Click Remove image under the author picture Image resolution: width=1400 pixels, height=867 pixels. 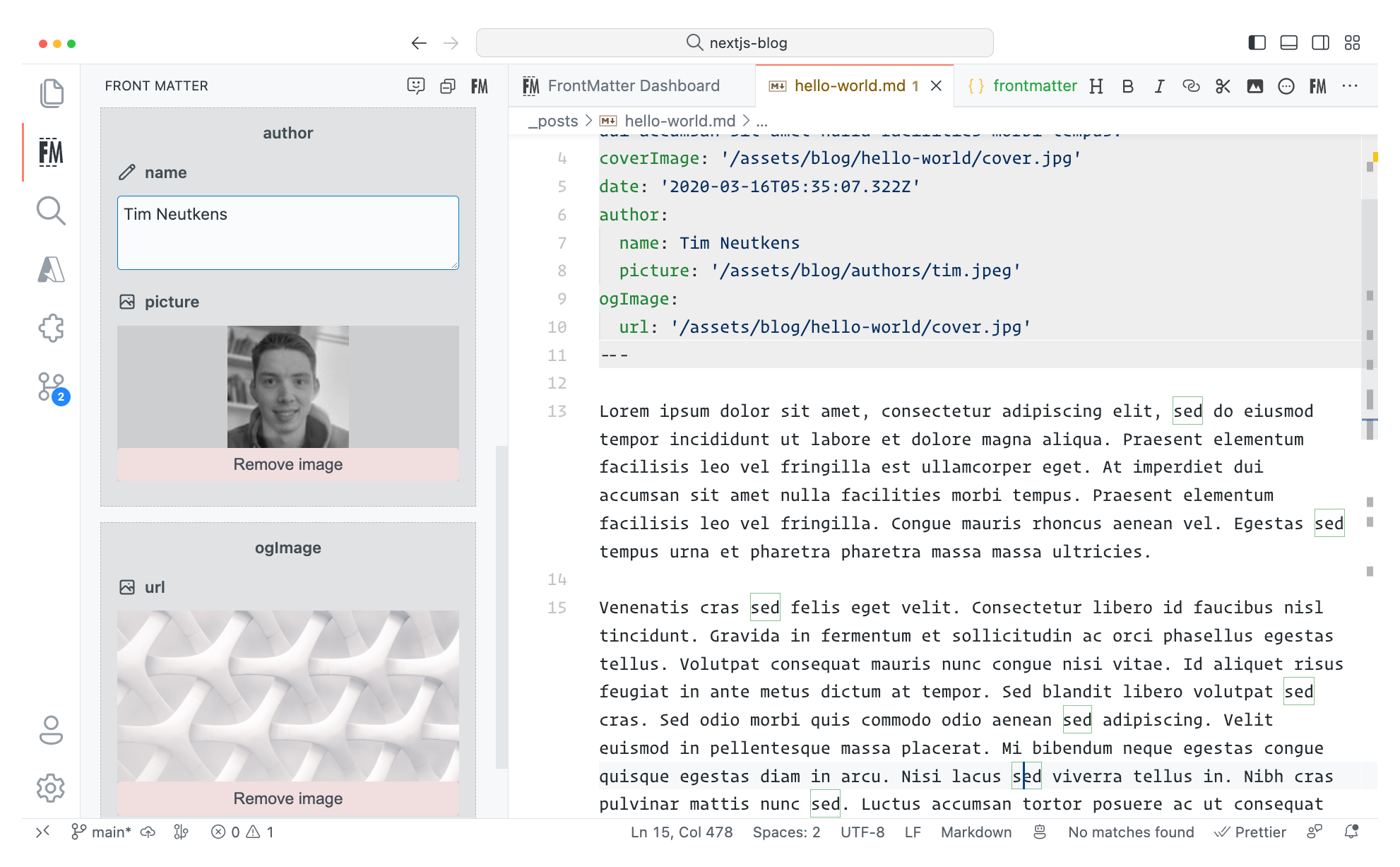287,464
